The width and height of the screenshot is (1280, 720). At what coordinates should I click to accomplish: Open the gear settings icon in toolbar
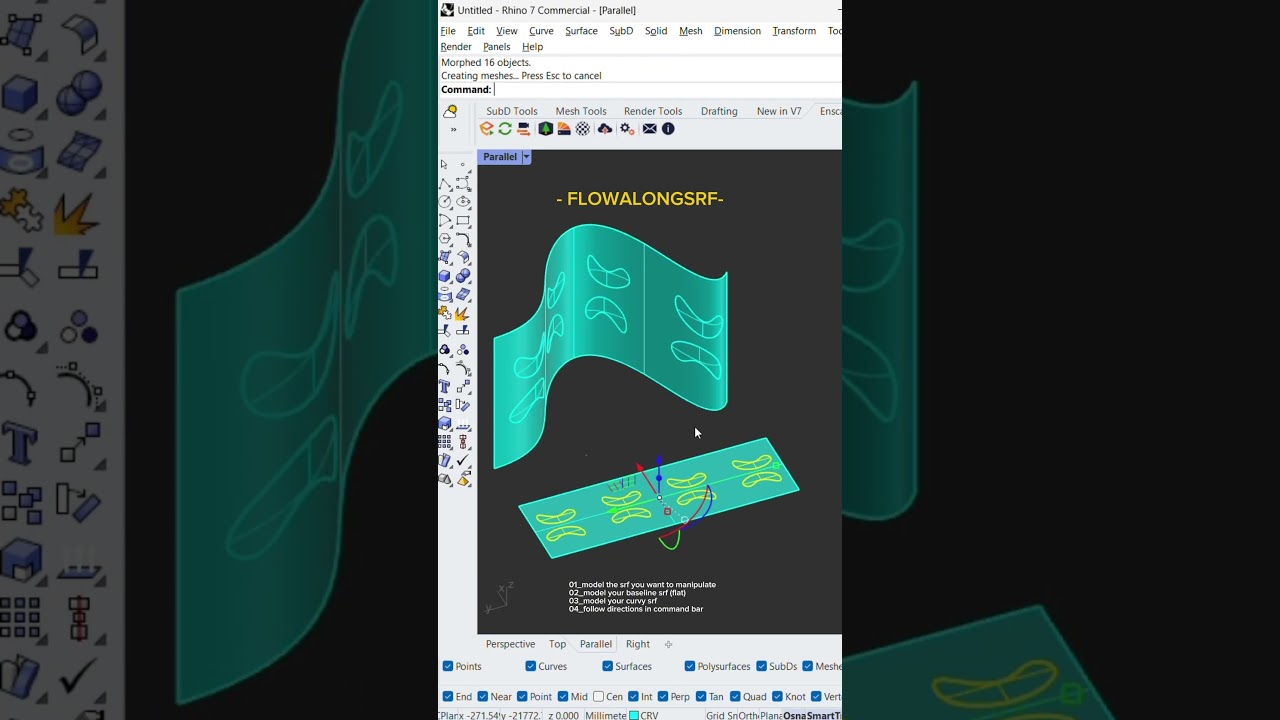pyautogui.click(x=627, y=129)
